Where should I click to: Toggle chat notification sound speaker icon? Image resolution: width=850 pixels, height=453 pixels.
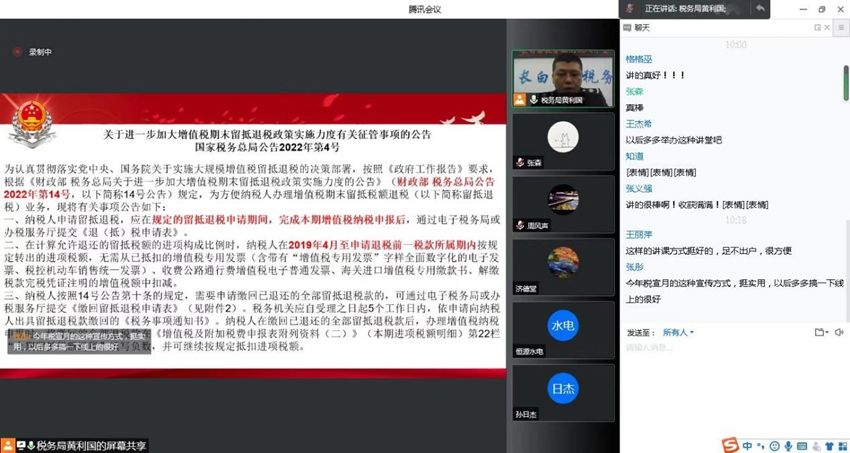[x=838, y=331]
